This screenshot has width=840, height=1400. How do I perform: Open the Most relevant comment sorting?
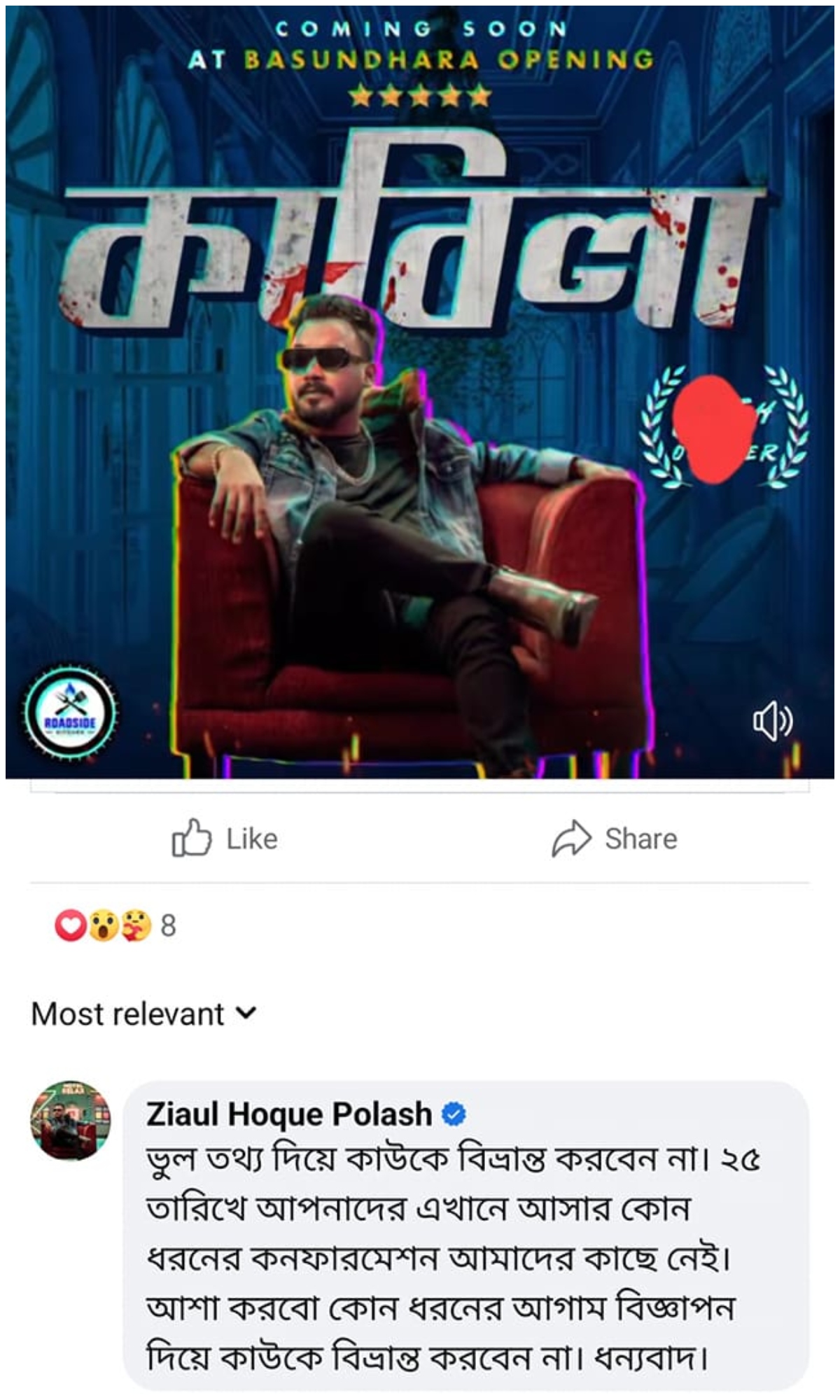click(x=144, y=1014)
